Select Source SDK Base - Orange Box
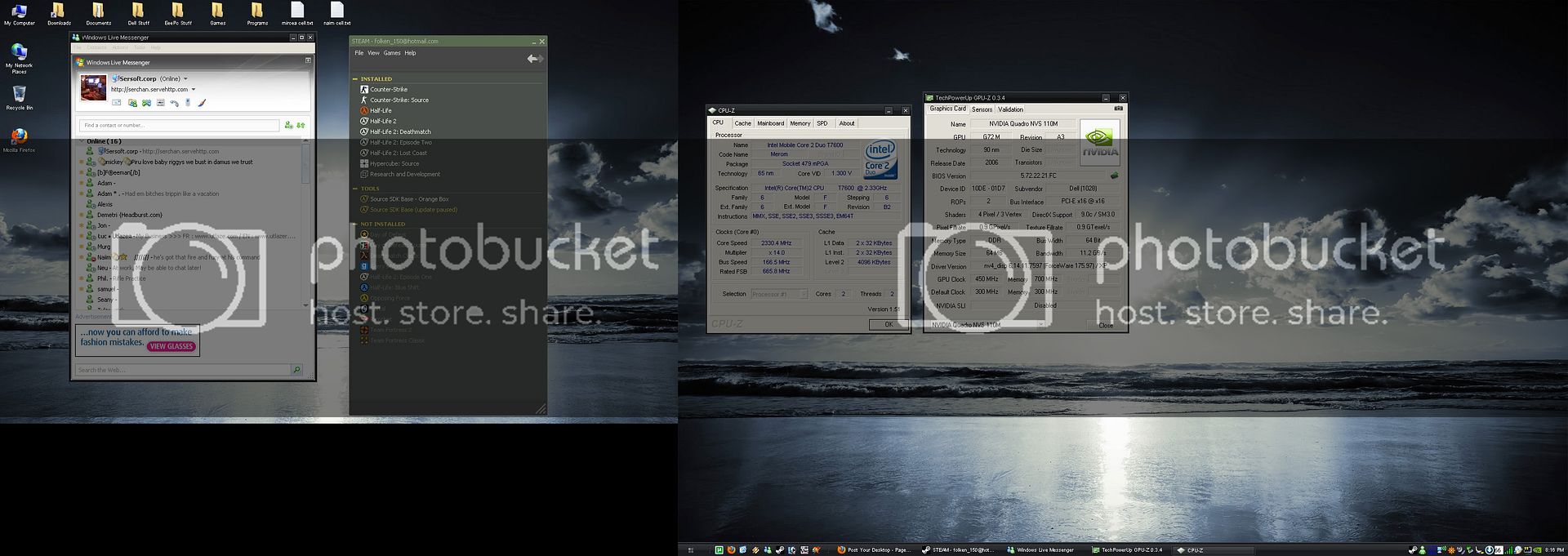The width and height of the screenshot is (1568, 556). tap(404, 198)
